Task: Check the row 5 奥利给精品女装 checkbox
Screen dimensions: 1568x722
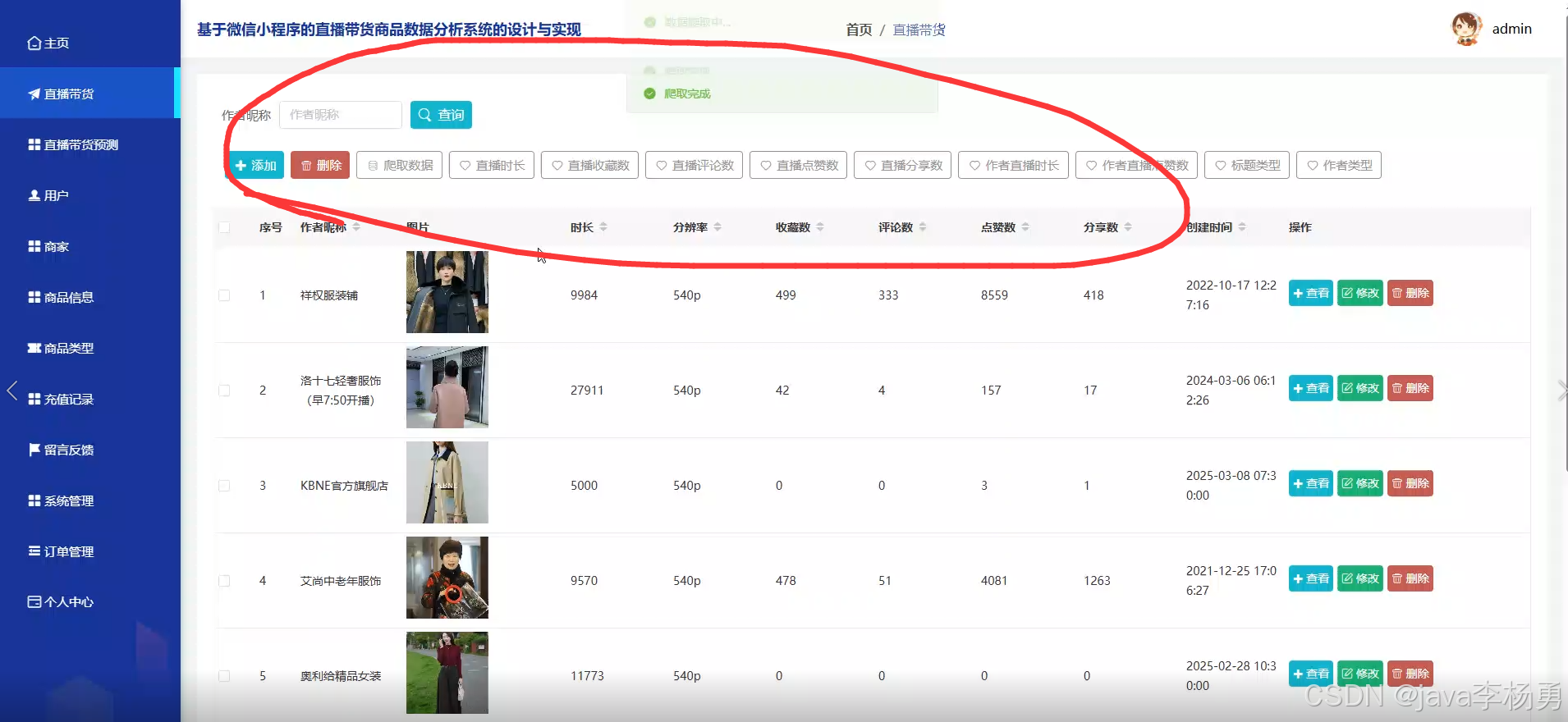Action: pos(224,676)
